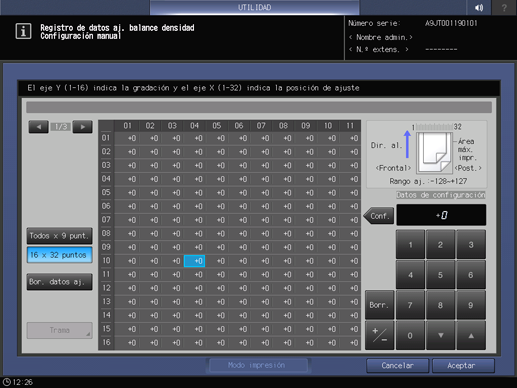This screenshot has width=517, height=388.
Task: Tap keypad number 2
Action: click(440, 245)
